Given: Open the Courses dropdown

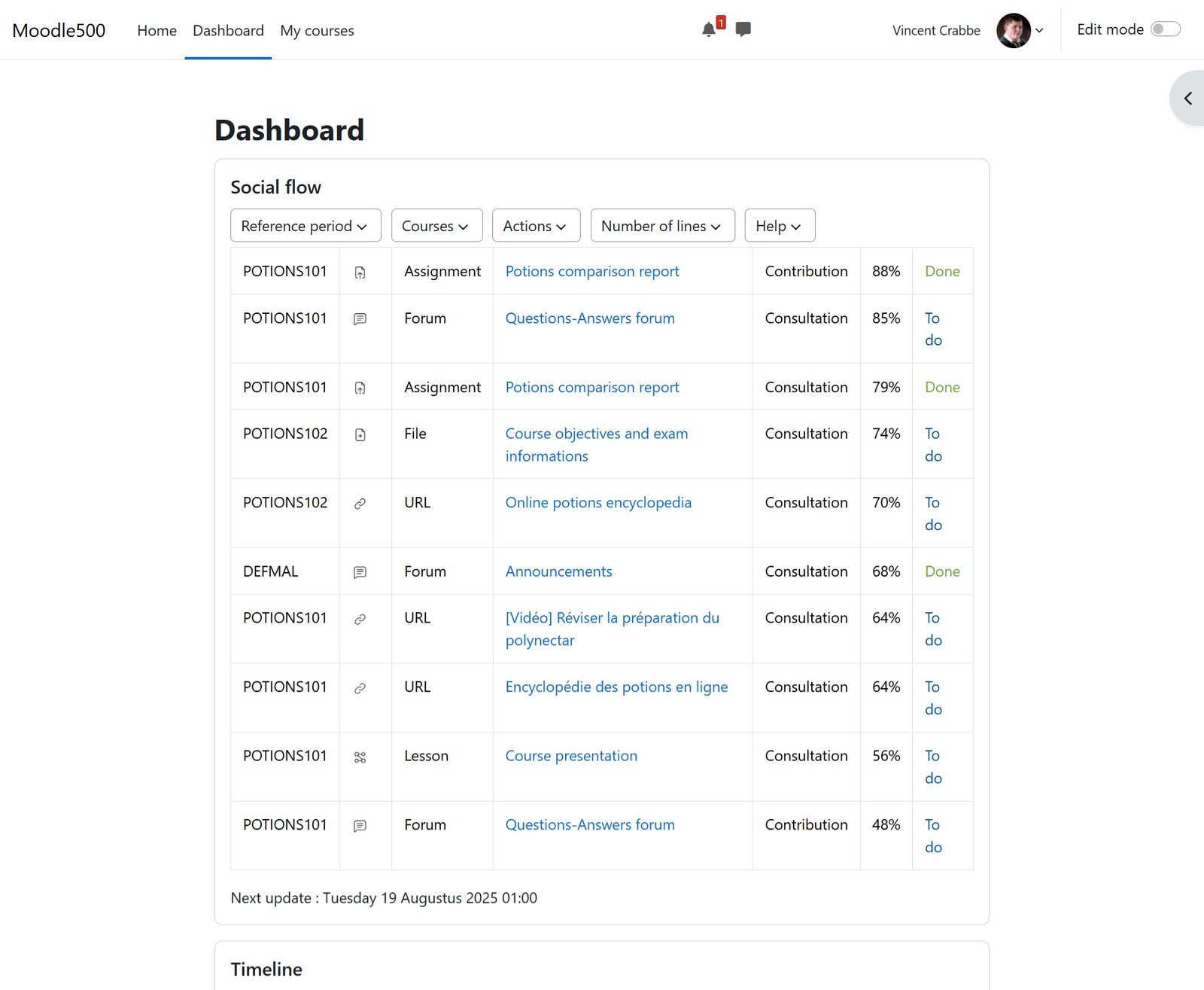Looking at the screenshot, I should tap(436, 226).
